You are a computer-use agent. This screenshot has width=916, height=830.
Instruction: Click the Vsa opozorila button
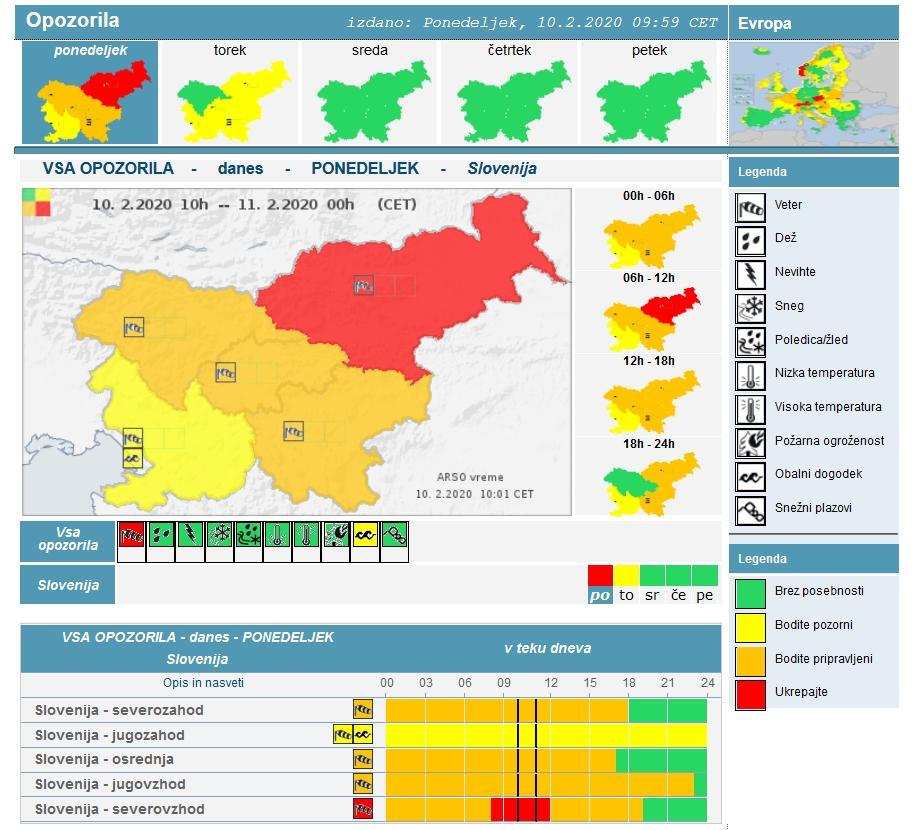pyautogui.click(x=68, y=539)
